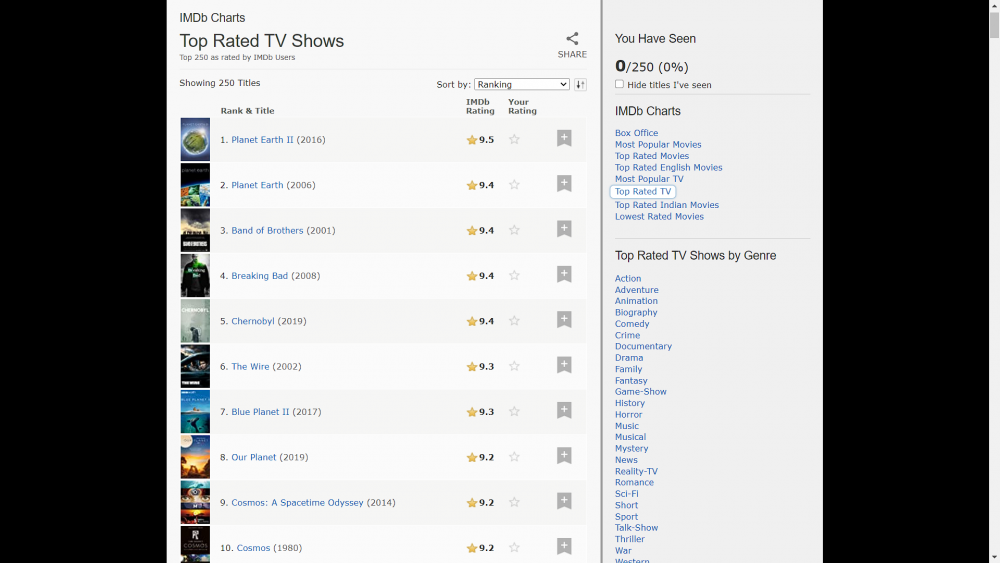The image size is (1000, 563).
Task: Check Hide titles I've seen
Action: (619, 85)
